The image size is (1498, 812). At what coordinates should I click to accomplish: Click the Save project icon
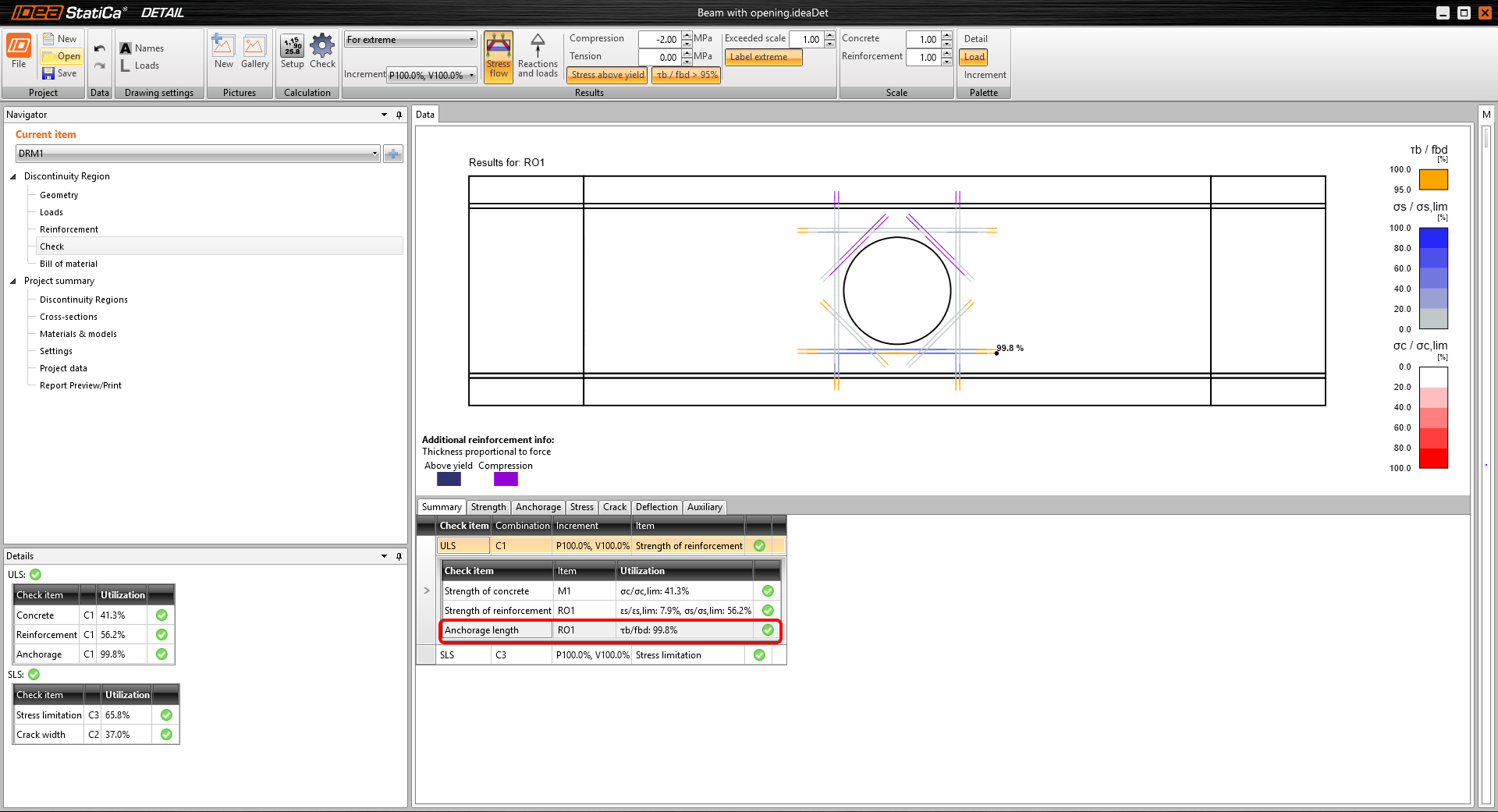[x=48, y=73]
